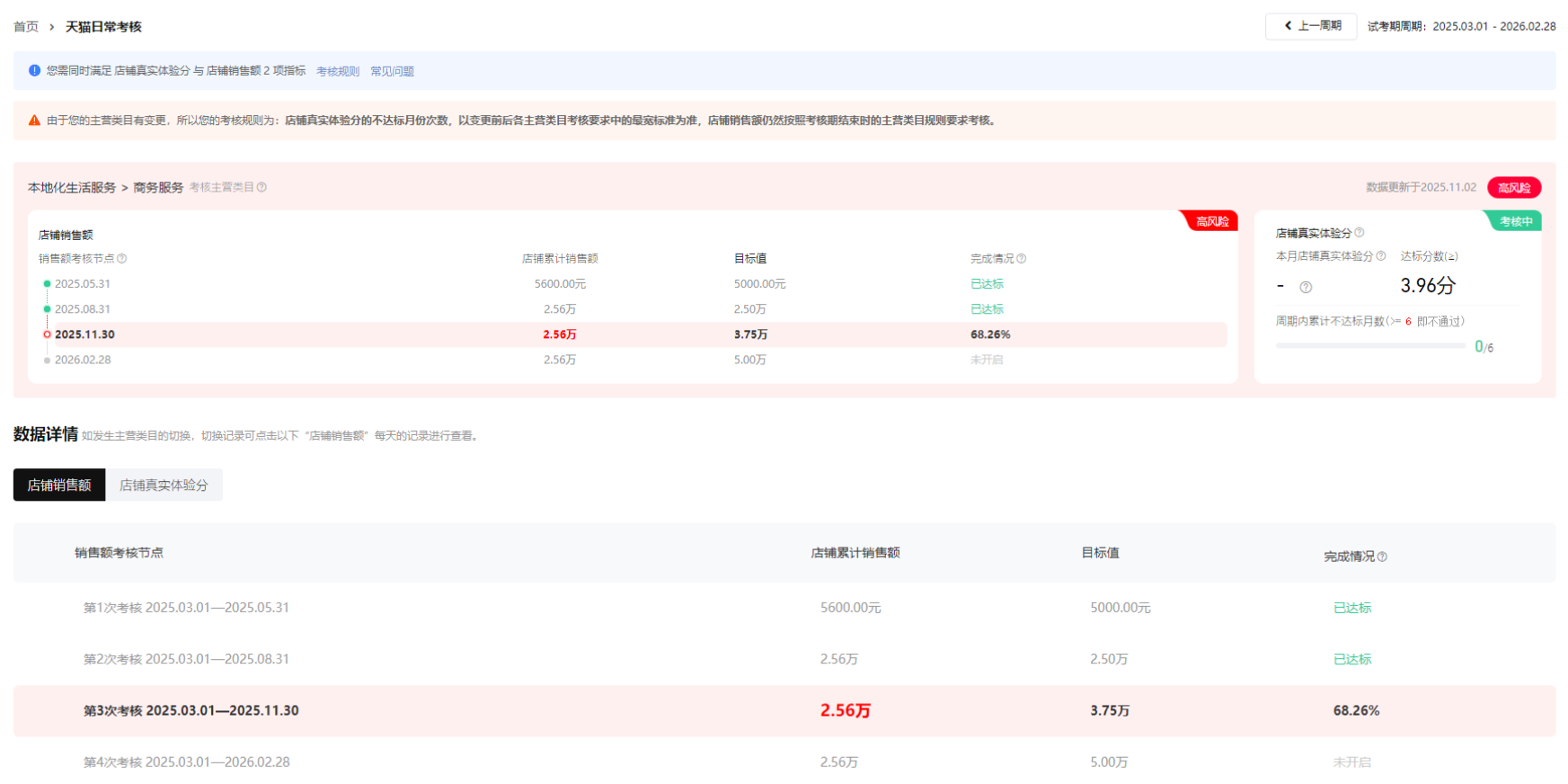
Task: Select the highlighted 第3次考核 table row
Action: pyautogui.click(x=784, y=710)
